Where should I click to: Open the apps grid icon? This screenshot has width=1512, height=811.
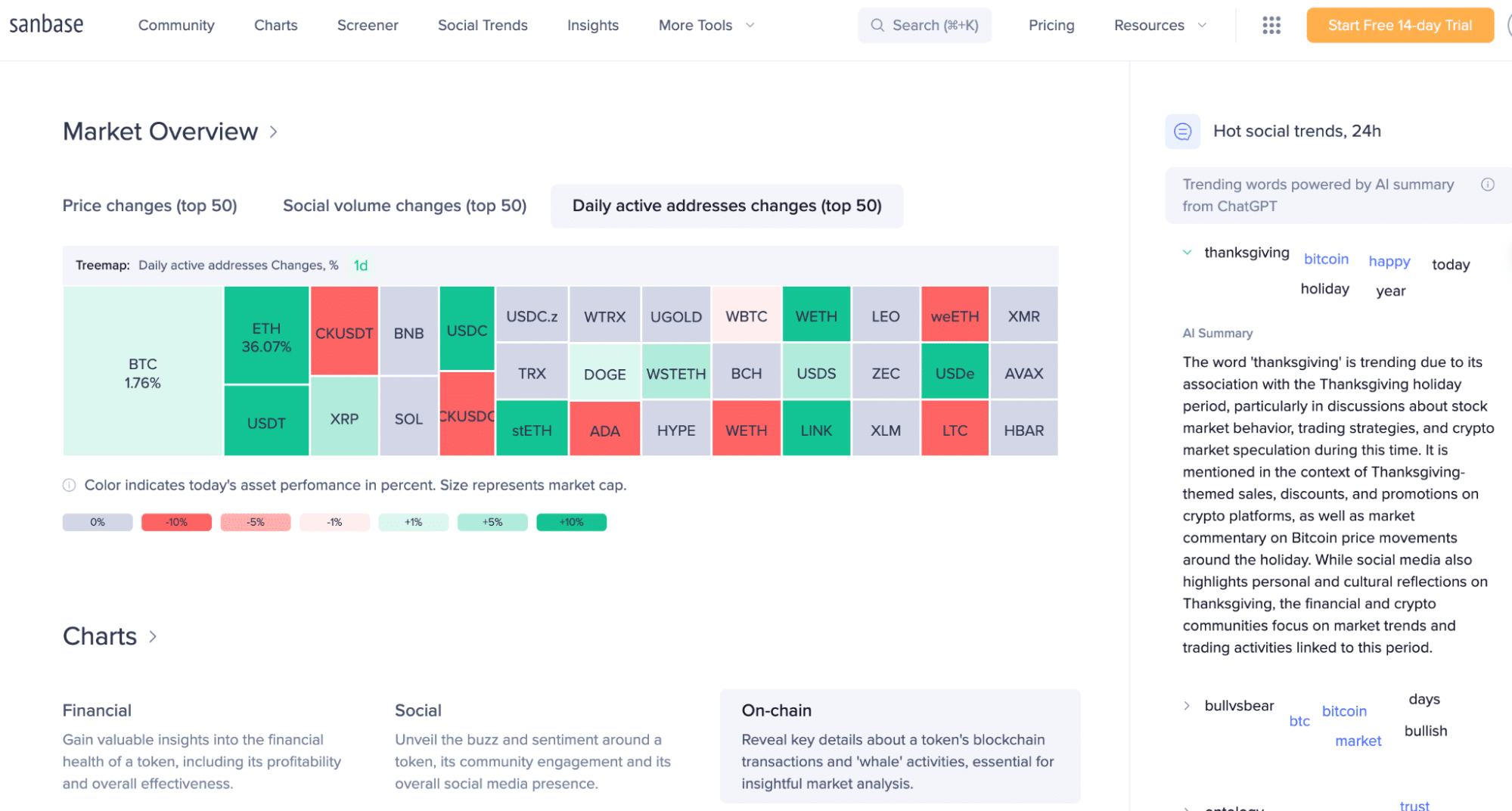click(1271, 25)
